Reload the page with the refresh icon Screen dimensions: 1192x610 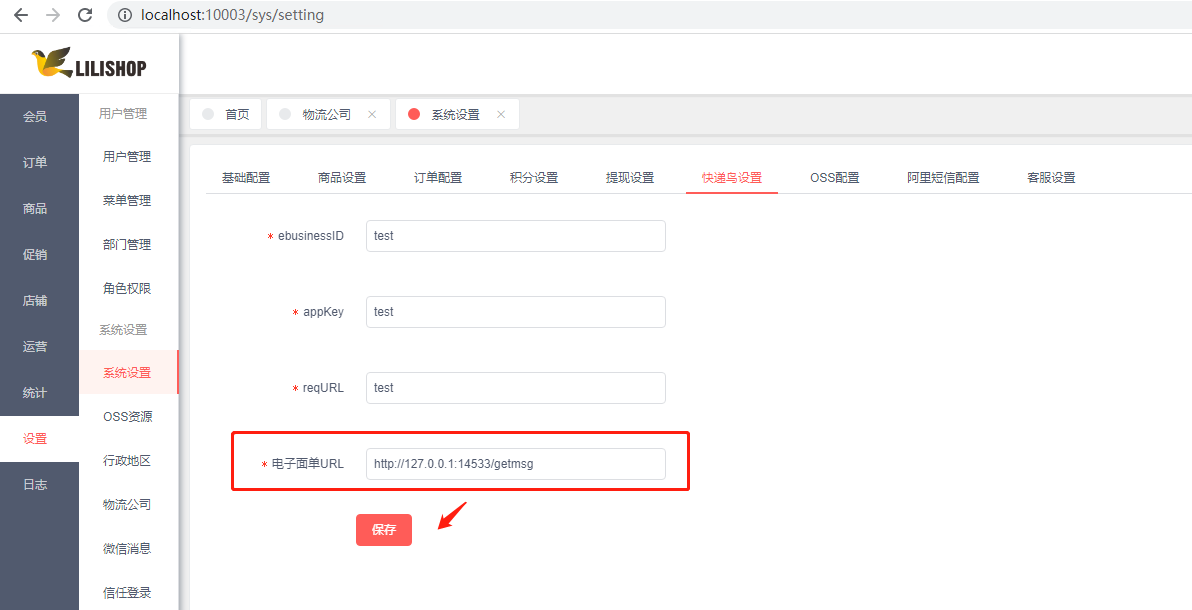(86, 14)
